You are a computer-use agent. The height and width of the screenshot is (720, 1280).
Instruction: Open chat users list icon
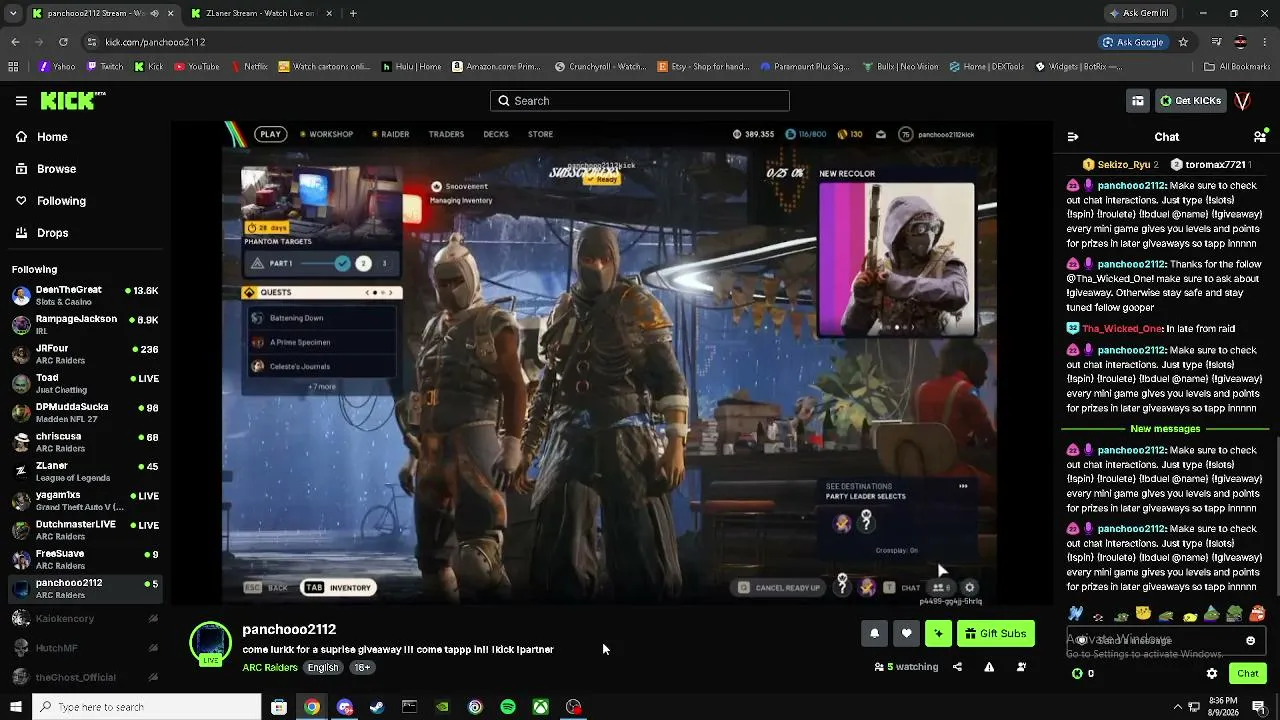point(1260,137)
